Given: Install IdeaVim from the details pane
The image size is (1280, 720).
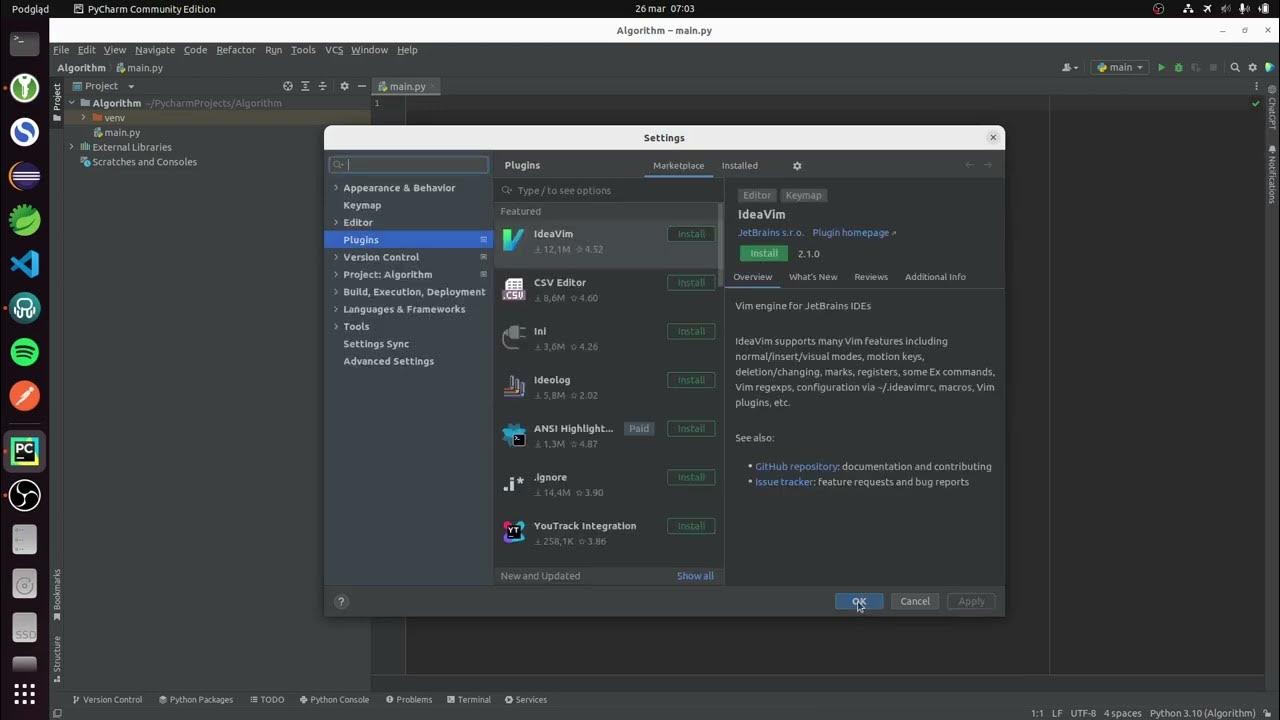Looking at the screenshot, I should tap(764, 254).
